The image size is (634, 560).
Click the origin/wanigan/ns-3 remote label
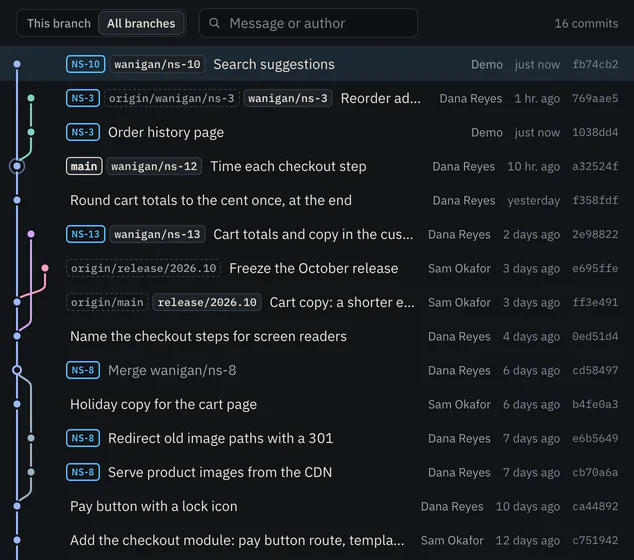tap(171, 98)
